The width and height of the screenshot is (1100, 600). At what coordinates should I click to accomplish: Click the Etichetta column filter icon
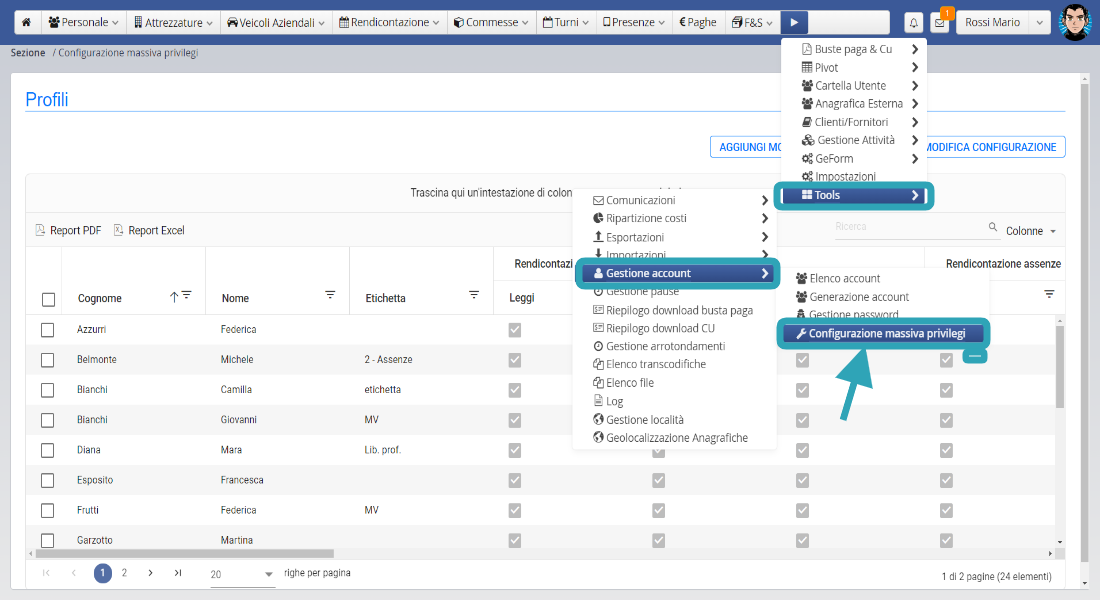point(474,295)
